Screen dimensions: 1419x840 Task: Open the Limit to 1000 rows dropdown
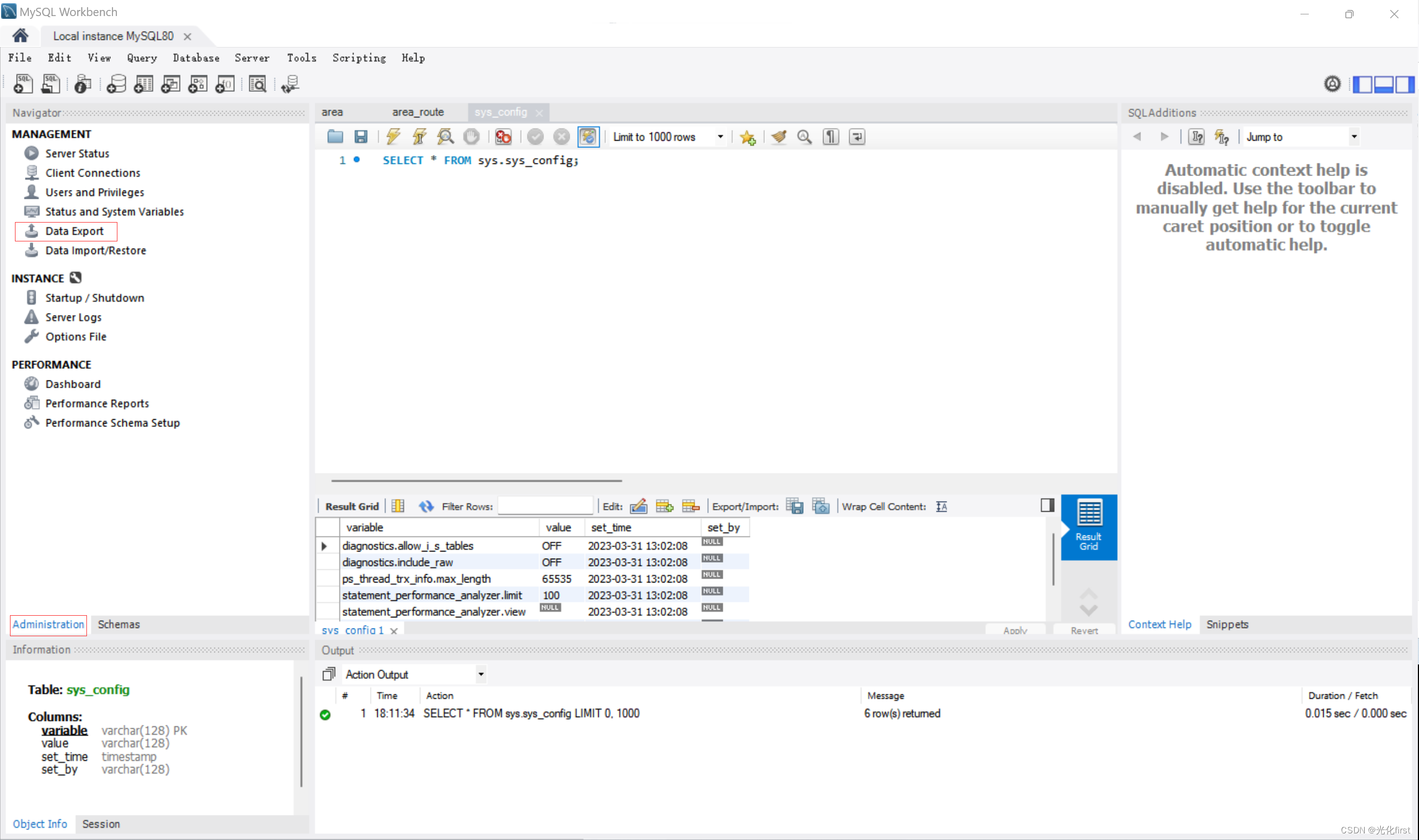719,136
